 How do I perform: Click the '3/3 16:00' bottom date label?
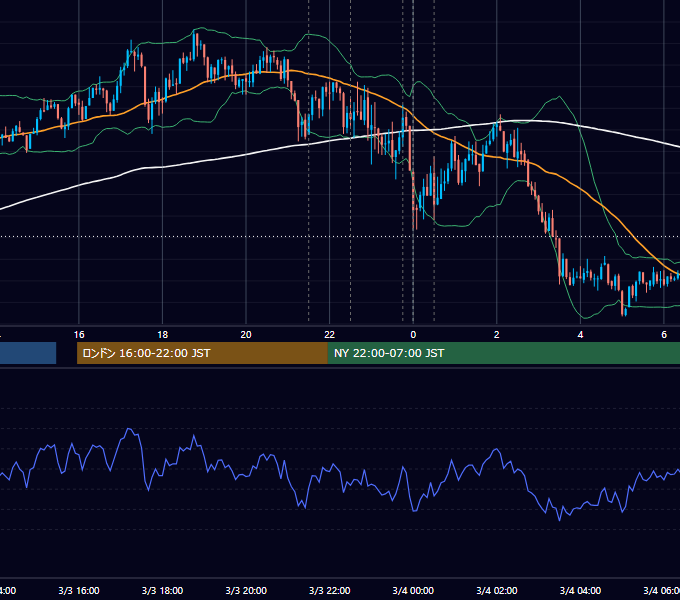(79, 590)
